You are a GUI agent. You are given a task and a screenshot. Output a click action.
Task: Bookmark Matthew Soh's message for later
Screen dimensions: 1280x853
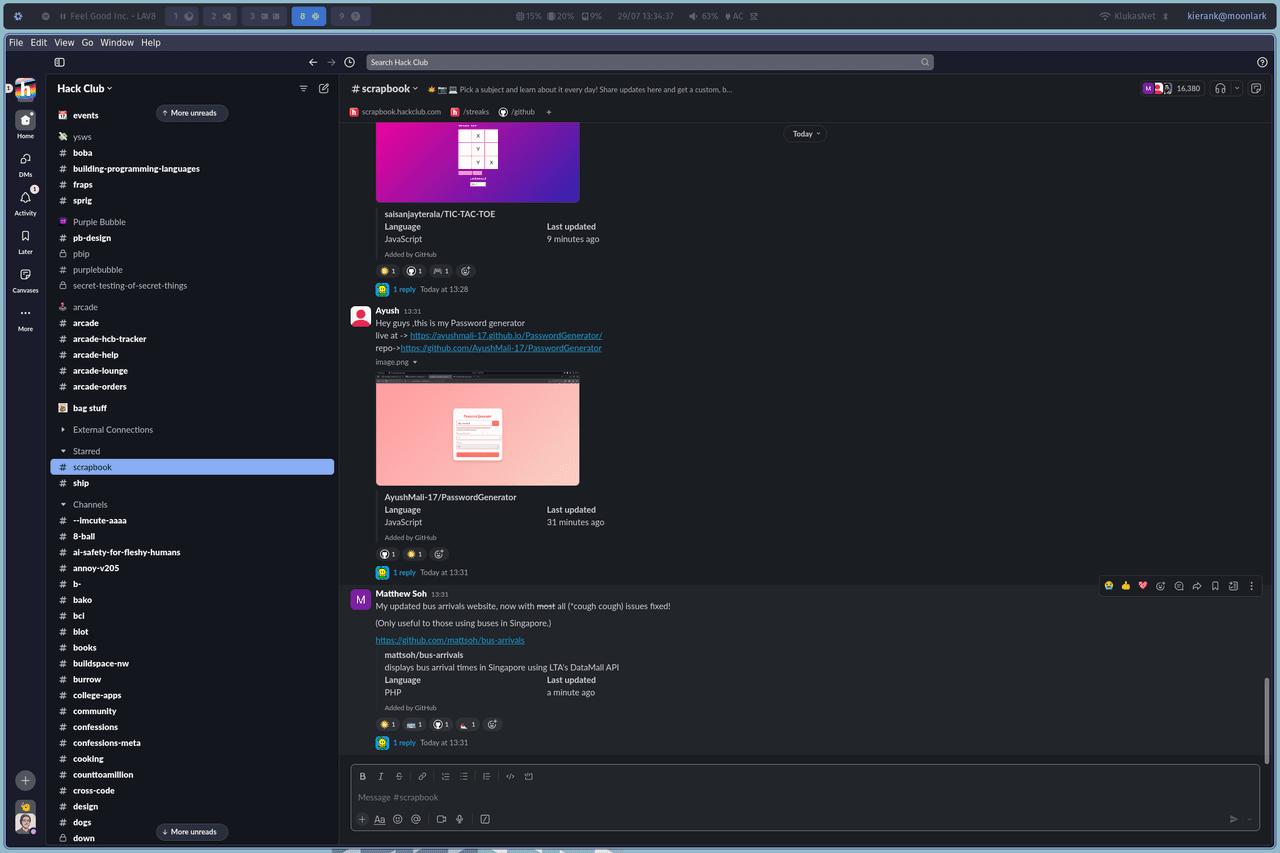pos(1215,586)
